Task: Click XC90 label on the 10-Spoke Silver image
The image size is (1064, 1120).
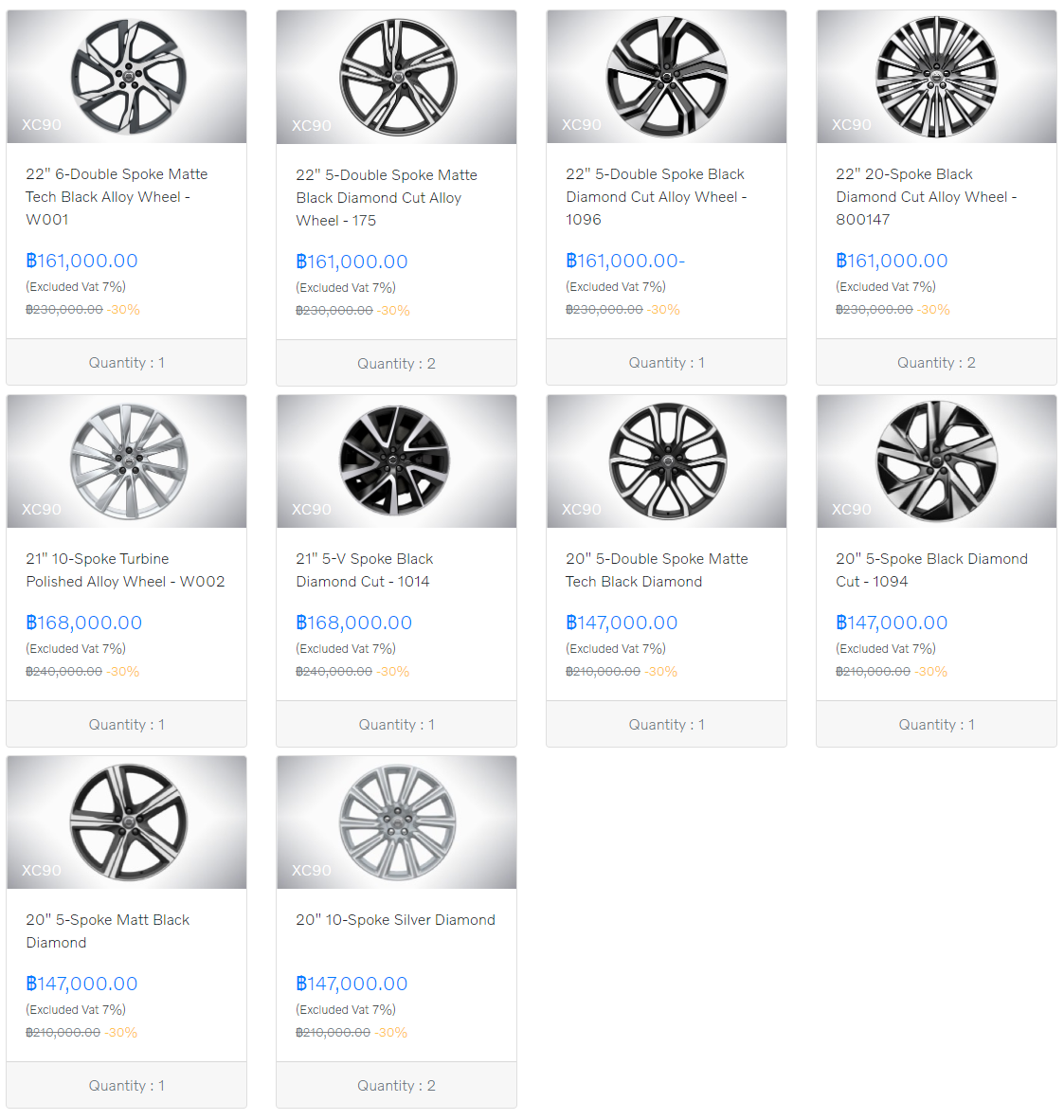Action: click(312, 870)
